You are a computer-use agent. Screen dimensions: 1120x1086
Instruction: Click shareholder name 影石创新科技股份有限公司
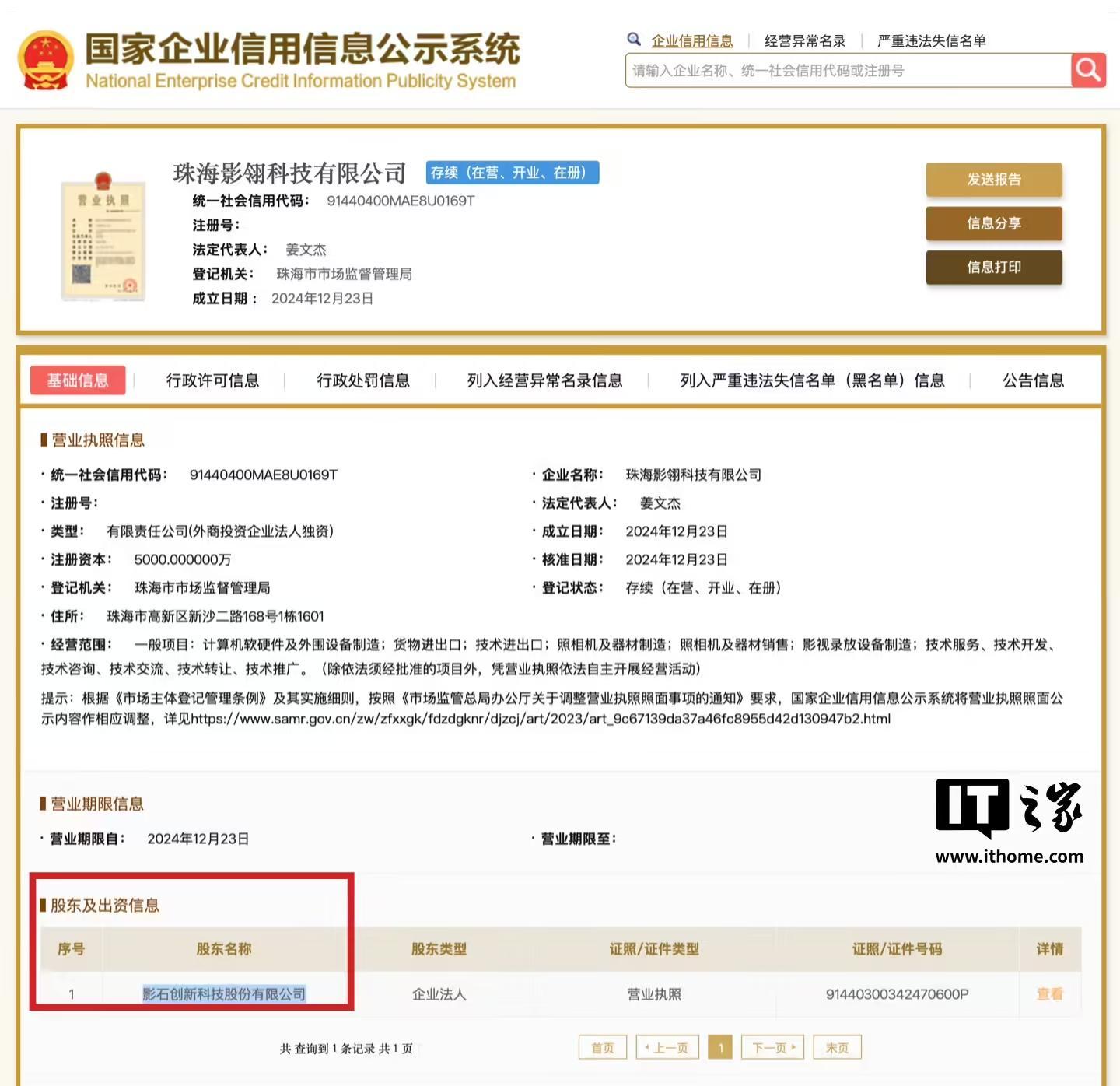pyautogui.click(x=224, y=994)
